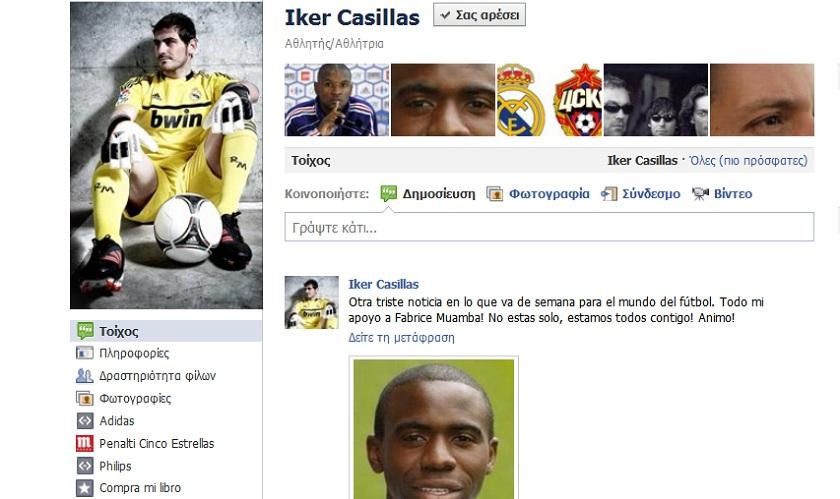This screenshot has height=499, width=840.
Task: Open the Όλες (πιο πρόσφατες) wall filter
Action: tap(748, 160)
